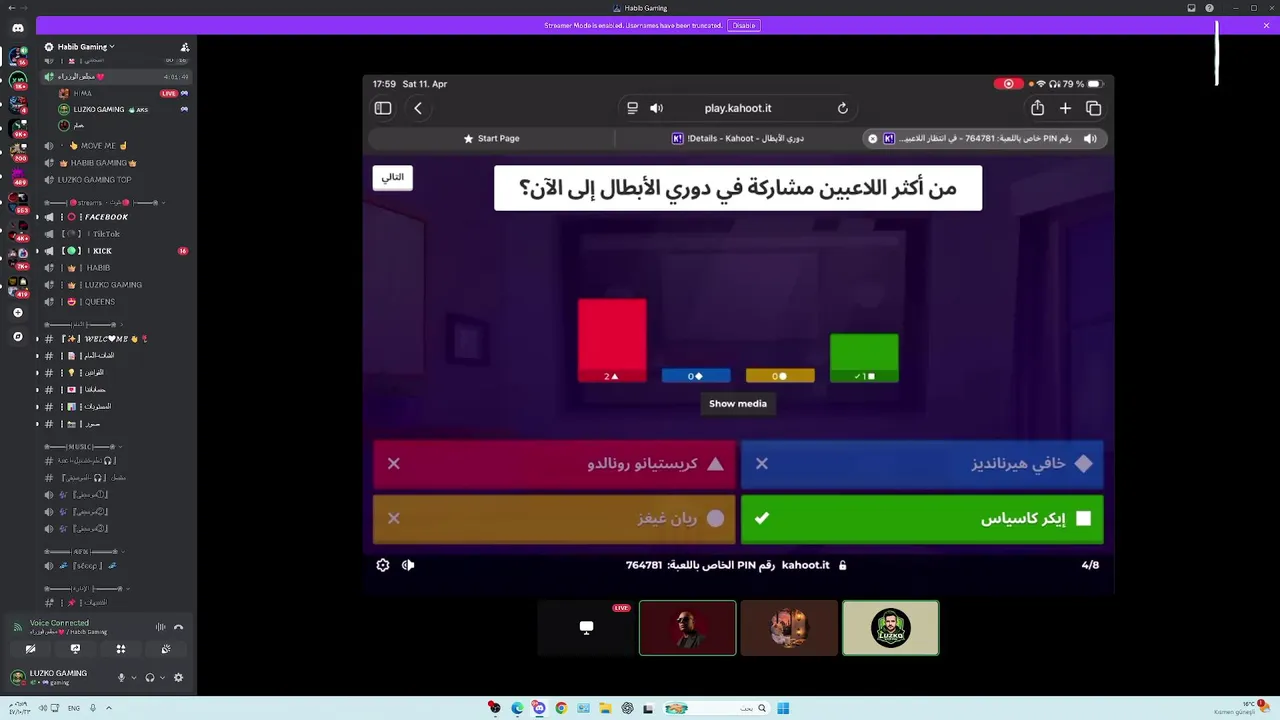Mute tab audio from address bar speaker

click(x=656, y=108)
